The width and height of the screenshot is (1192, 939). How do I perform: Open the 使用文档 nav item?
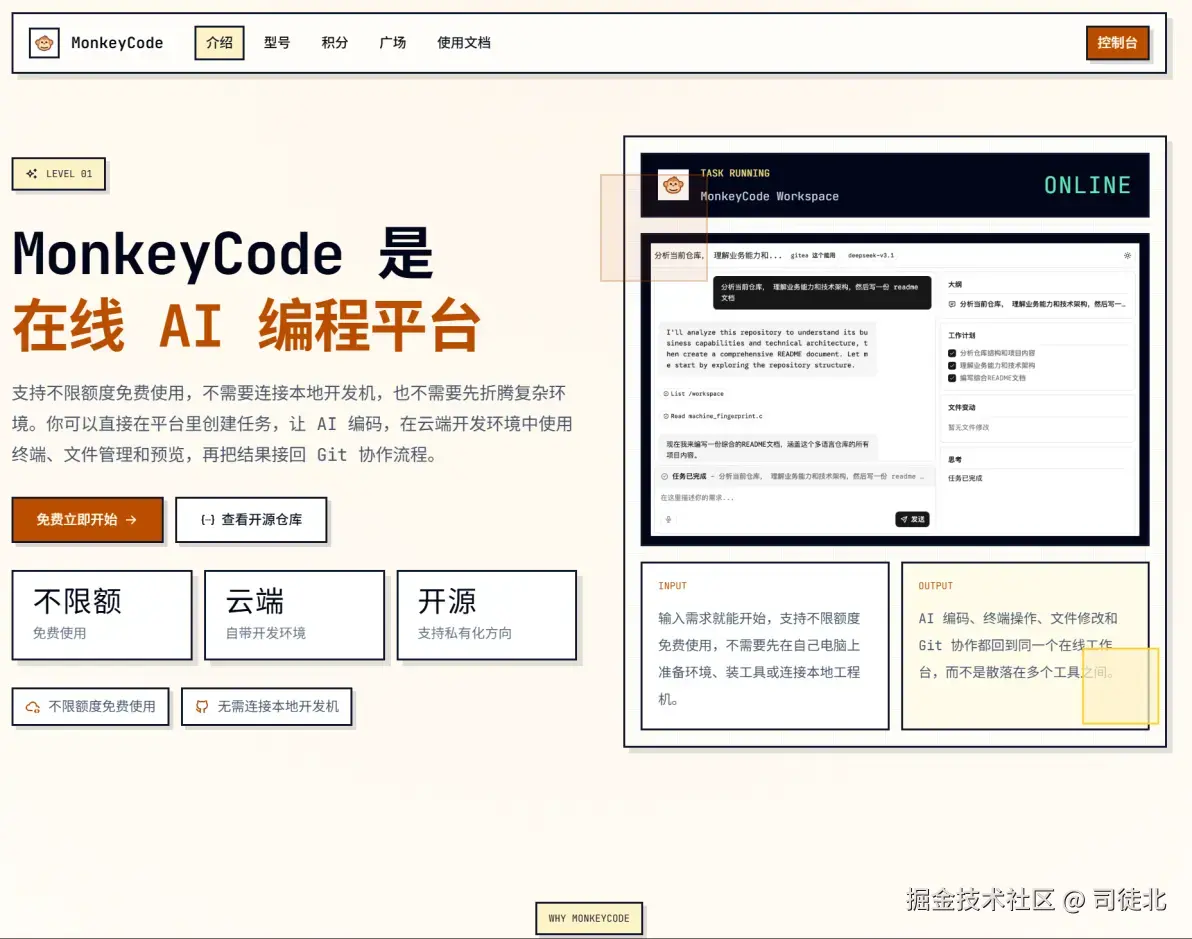pos(464,43)
